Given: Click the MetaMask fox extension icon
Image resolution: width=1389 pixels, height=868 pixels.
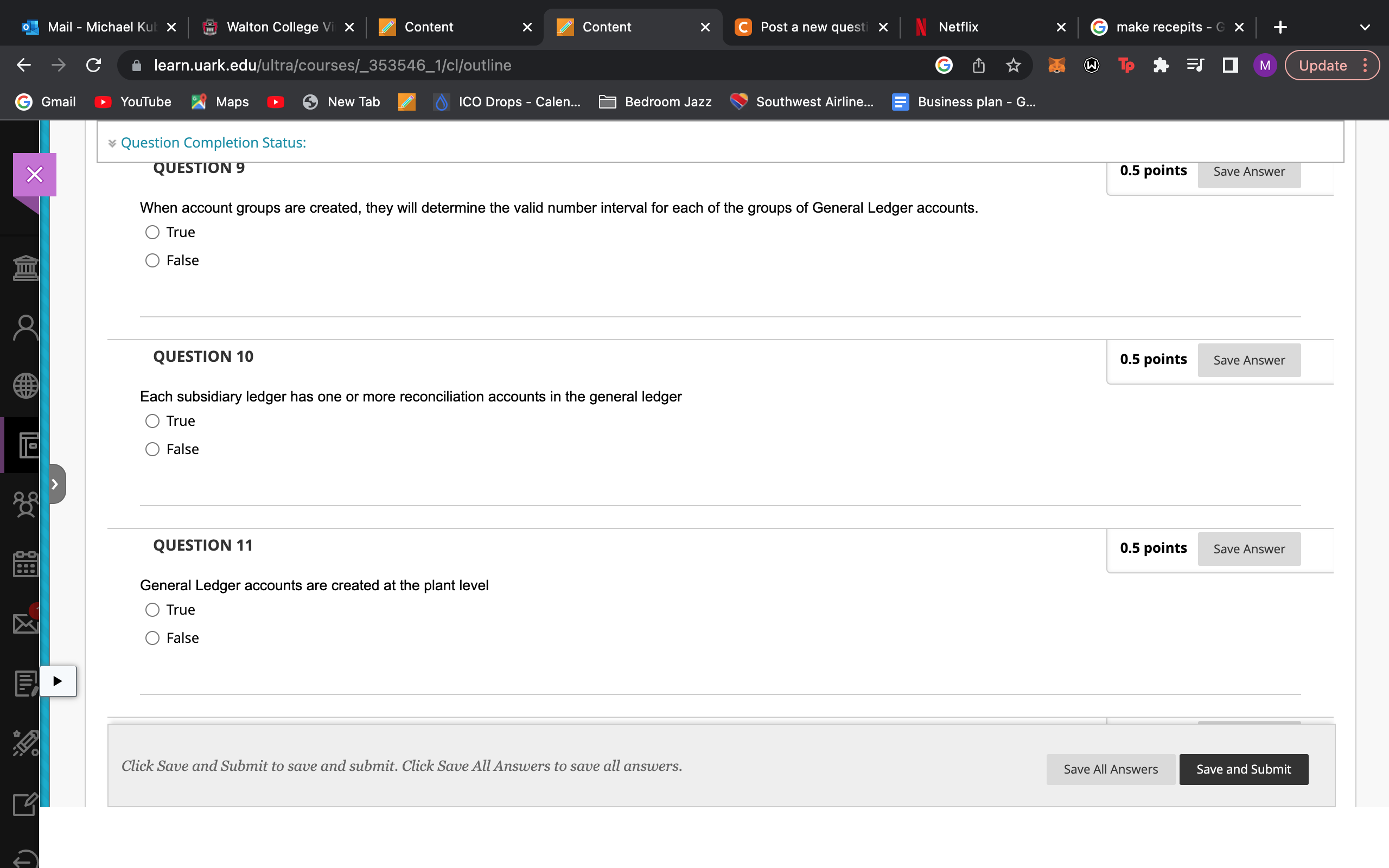Looking at the screenshot, I should point(1056,66).
